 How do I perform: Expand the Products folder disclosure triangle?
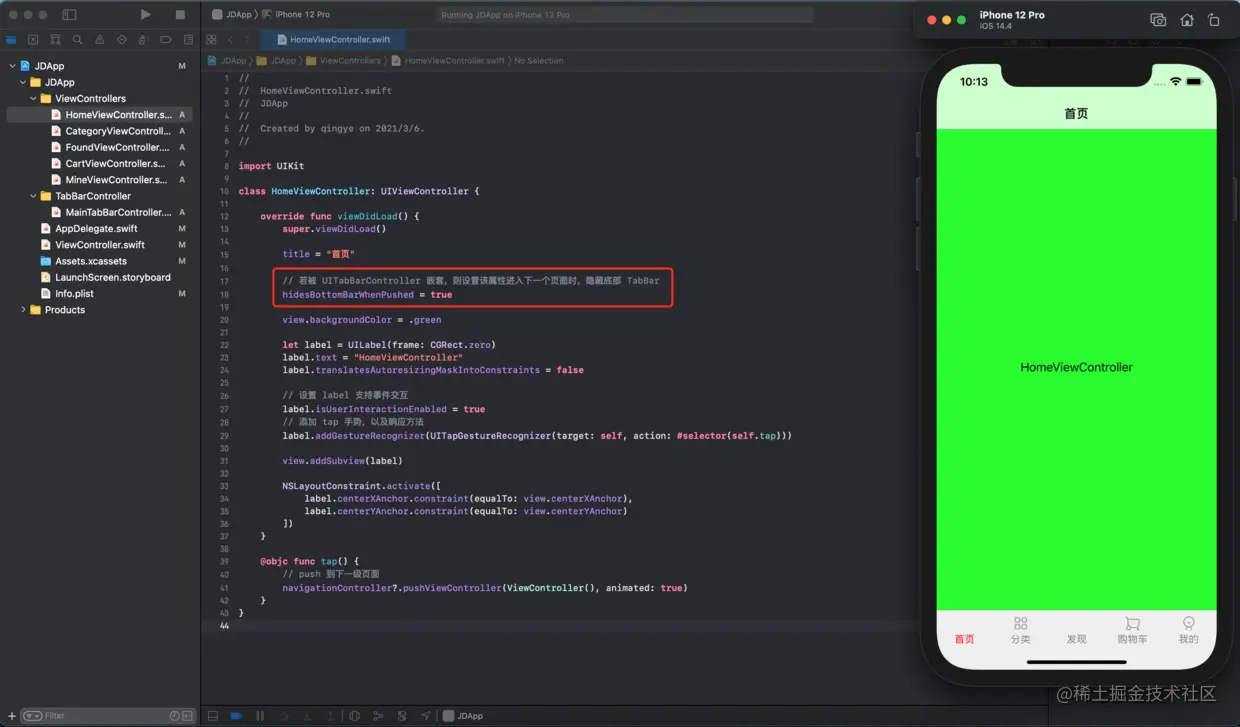pyautogui.click(x=23, y=310)
